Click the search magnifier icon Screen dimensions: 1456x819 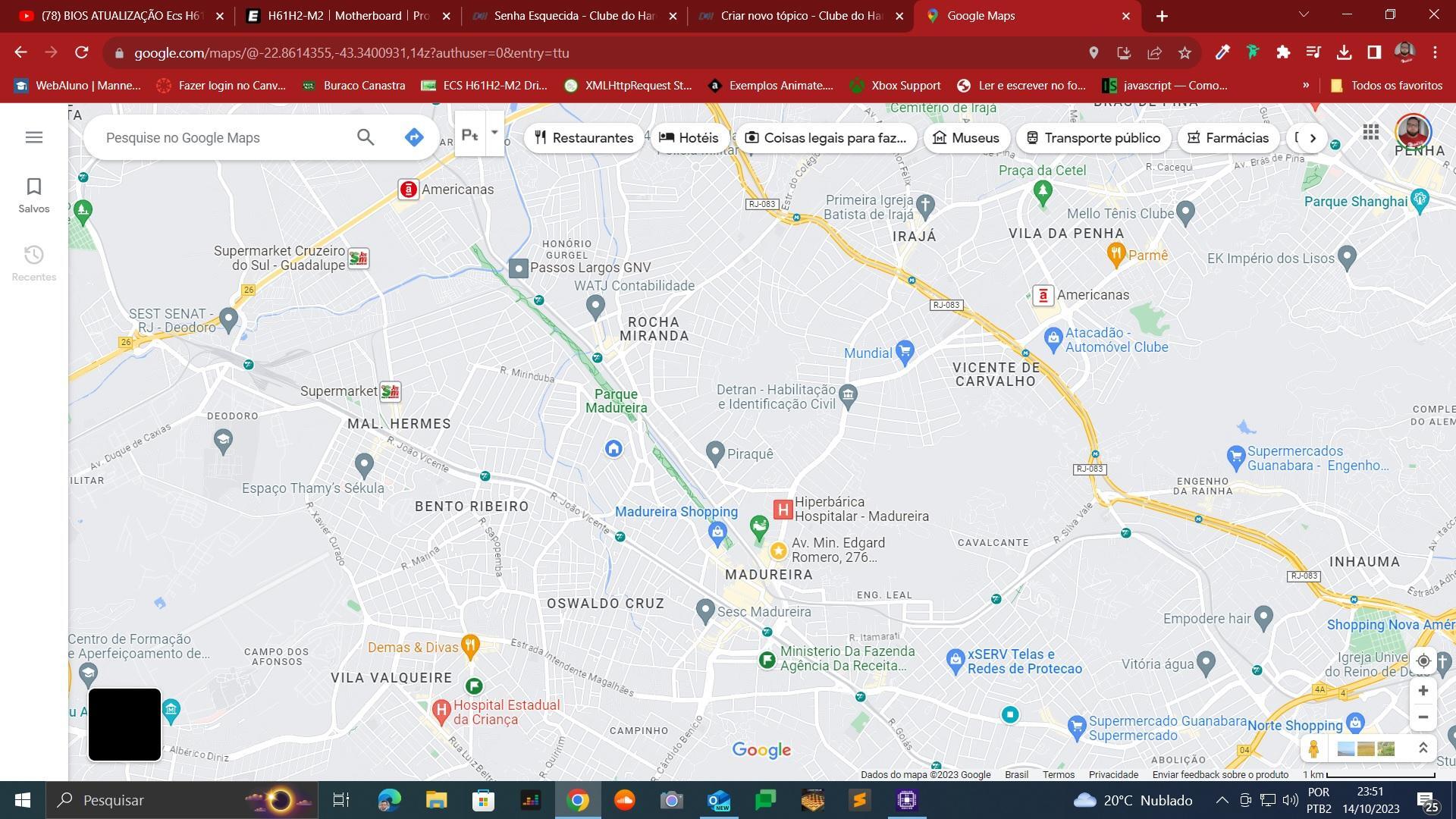pos(366,137)
